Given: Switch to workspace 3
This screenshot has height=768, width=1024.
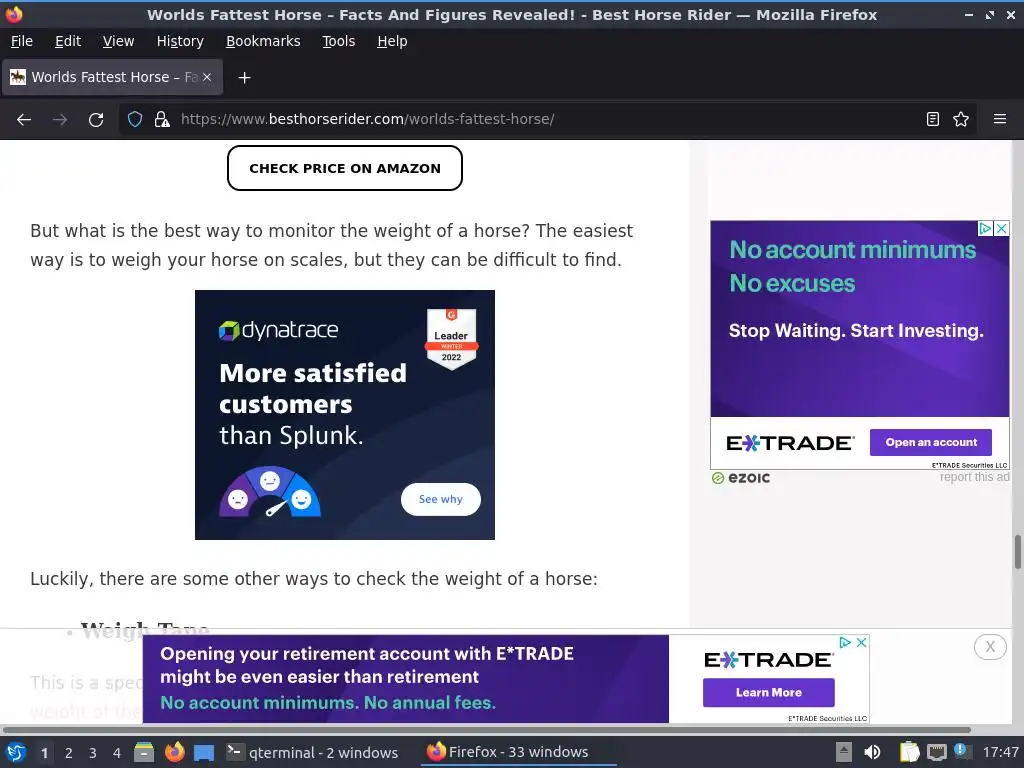Looking at the screenshot, I should 93,753.
